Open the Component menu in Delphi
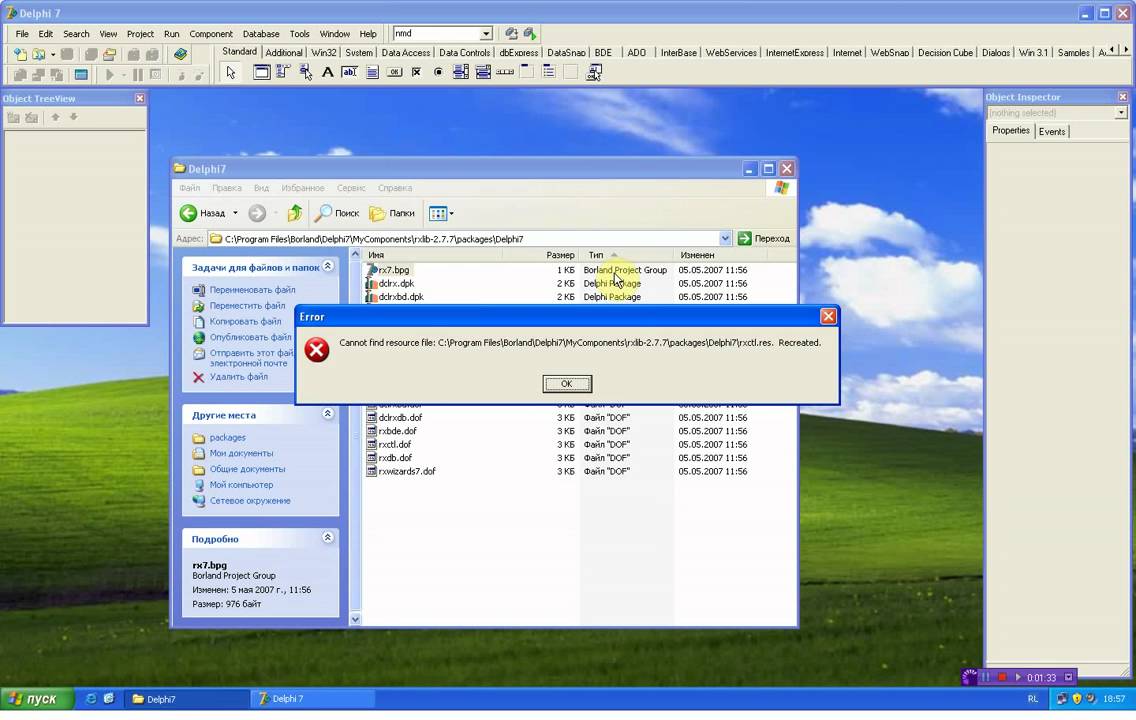 pyautogui.click(x=211, y=34)
